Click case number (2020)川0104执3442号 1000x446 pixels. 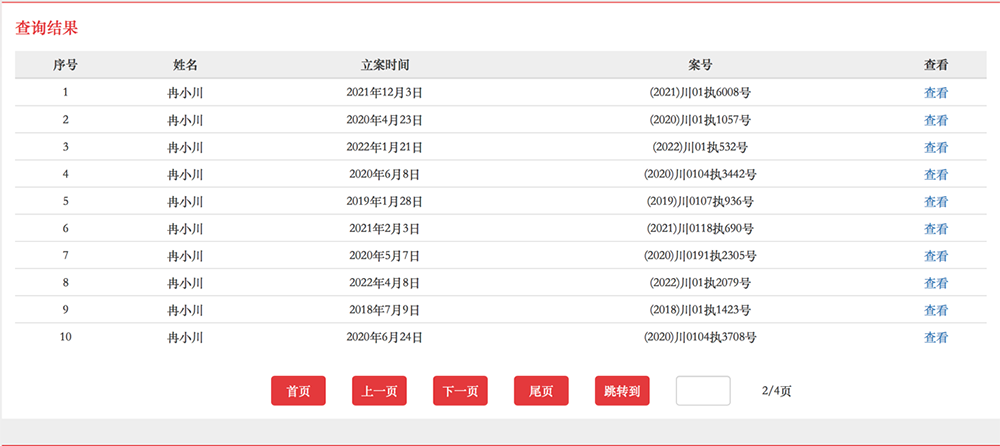click(700, 174)
